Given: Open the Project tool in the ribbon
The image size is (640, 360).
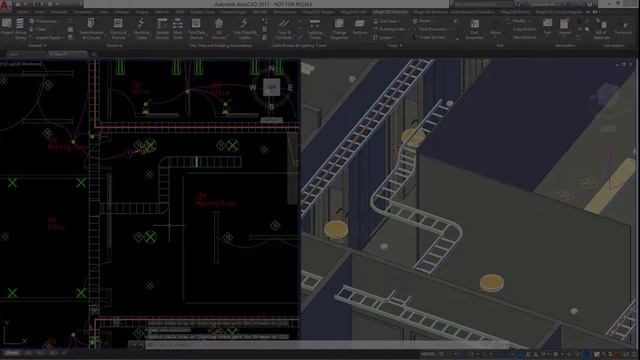Looking at the screenshot, I should pos(7,27).
